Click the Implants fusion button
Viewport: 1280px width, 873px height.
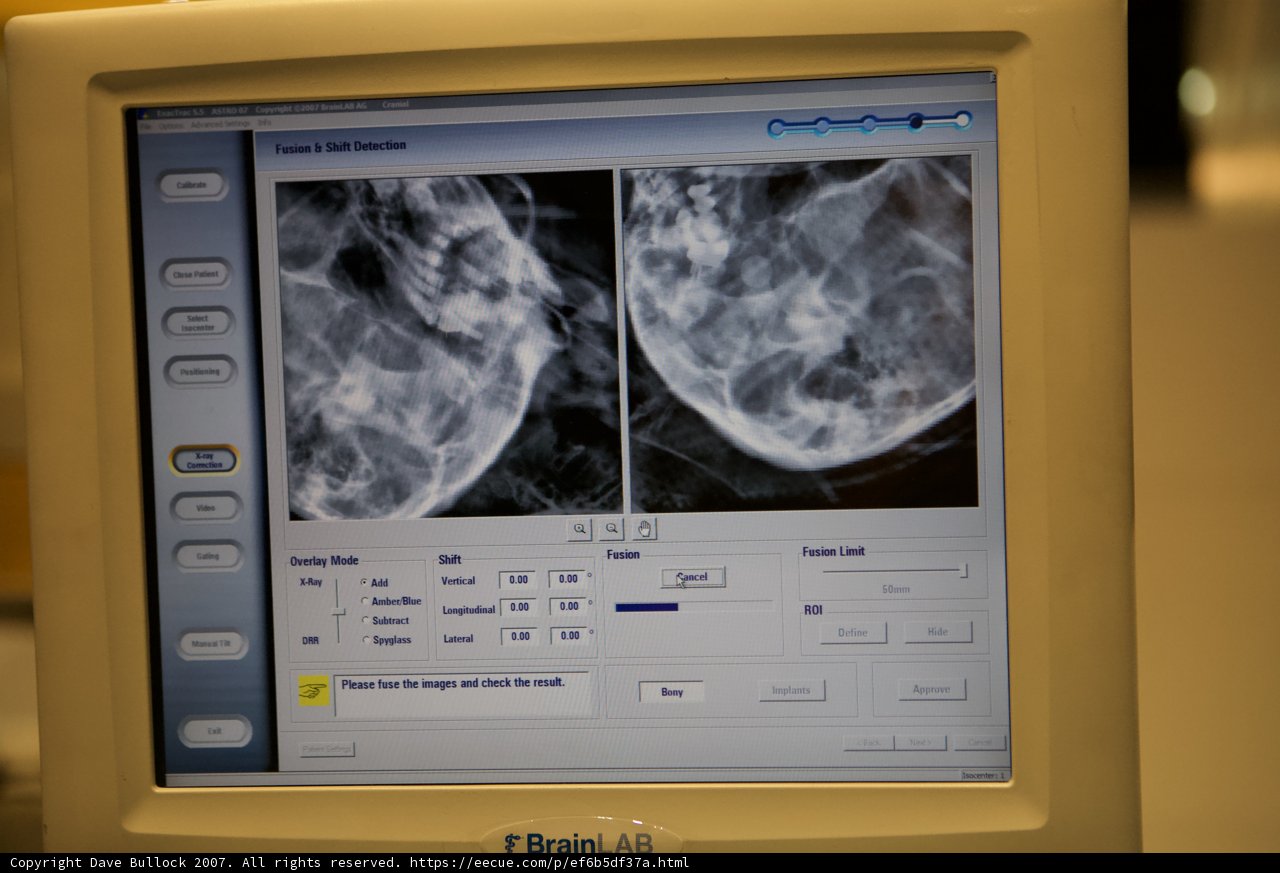[792, 690]
